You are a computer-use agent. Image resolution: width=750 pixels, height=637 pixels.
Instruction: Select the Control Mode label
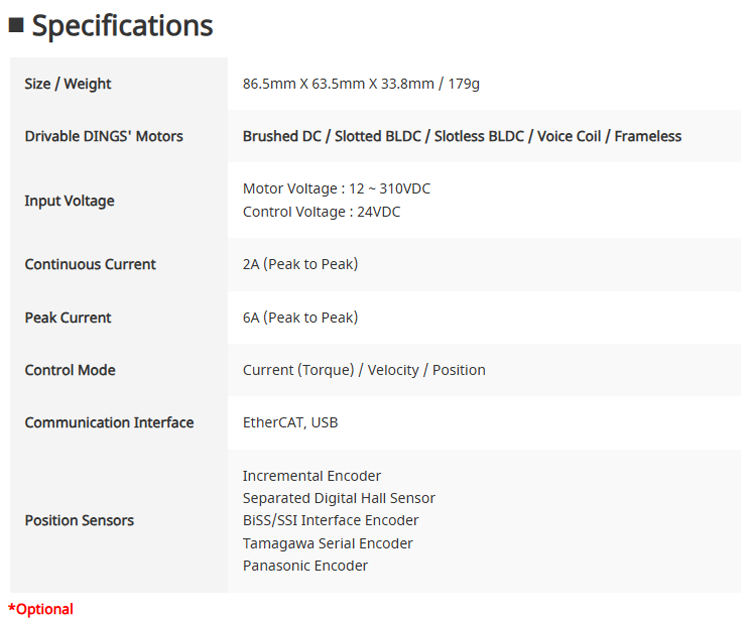pyautogui.click(x=70, y=370)
